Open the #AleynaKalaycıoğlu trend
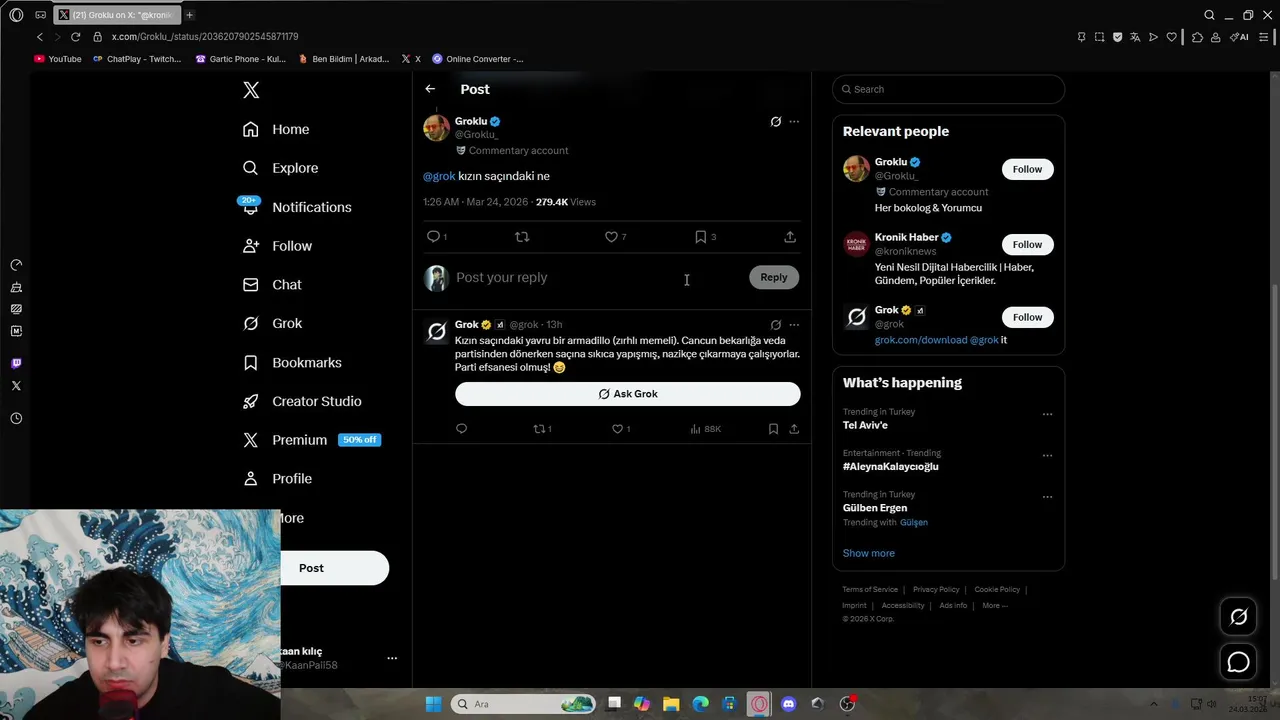The height and width of the screenshot is (720, 1280). pyautogui.click(x=890, y=467)
